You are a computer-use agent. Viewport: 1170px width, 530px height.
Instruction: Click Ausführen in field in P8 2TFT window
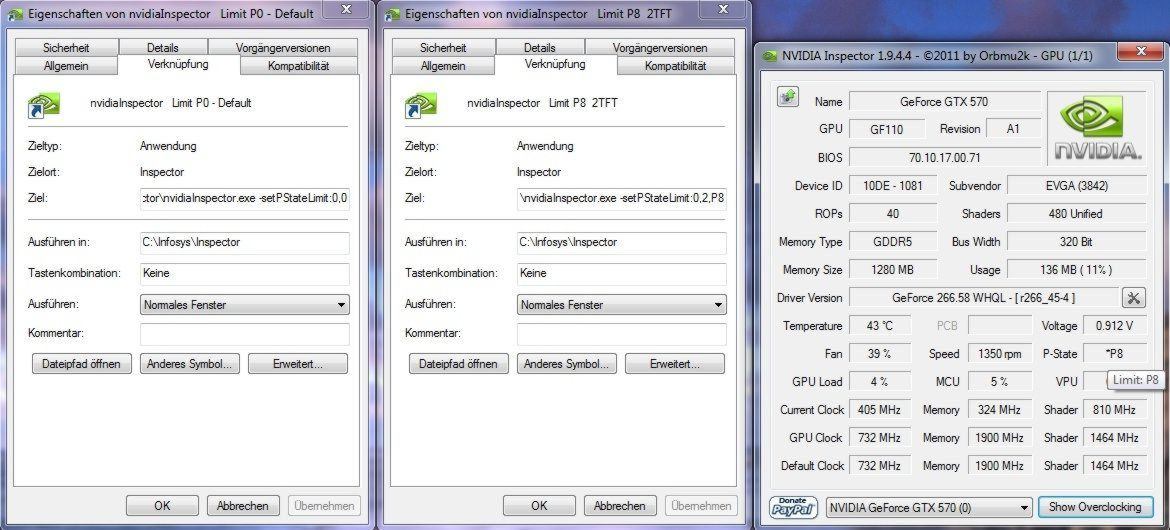622,243
